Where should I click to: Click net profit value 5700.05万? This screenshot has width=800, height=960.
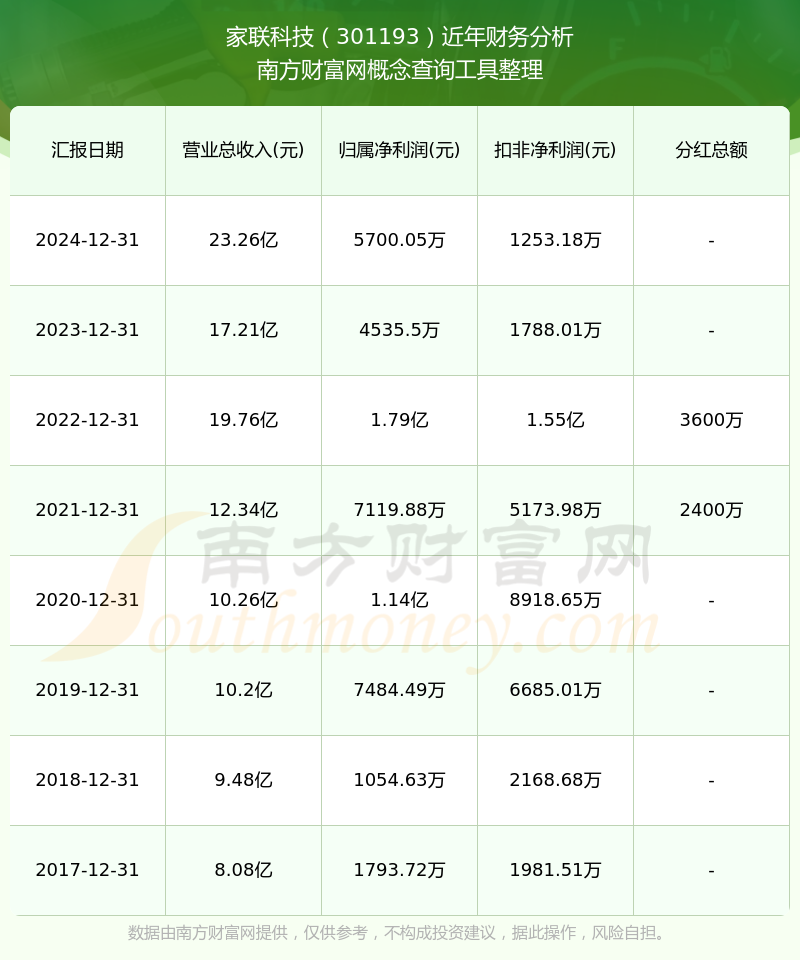(x=400, y=240)
